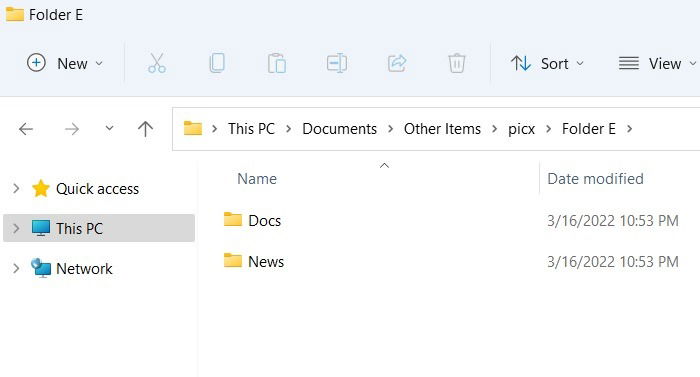Sort by the Date modified column header
The height and width of the screenshot is (377, 700).
(595, 179)
